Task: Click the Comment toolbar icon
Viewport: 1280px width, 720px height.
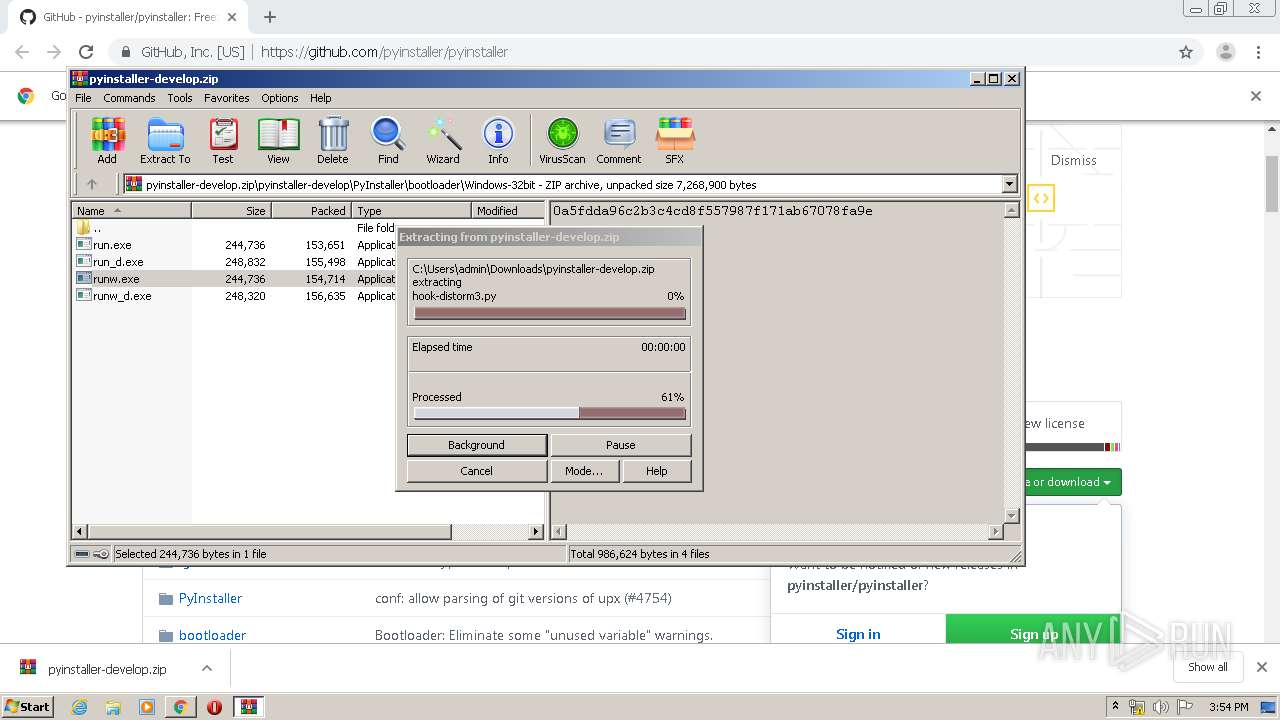Action: pos(619,140)
